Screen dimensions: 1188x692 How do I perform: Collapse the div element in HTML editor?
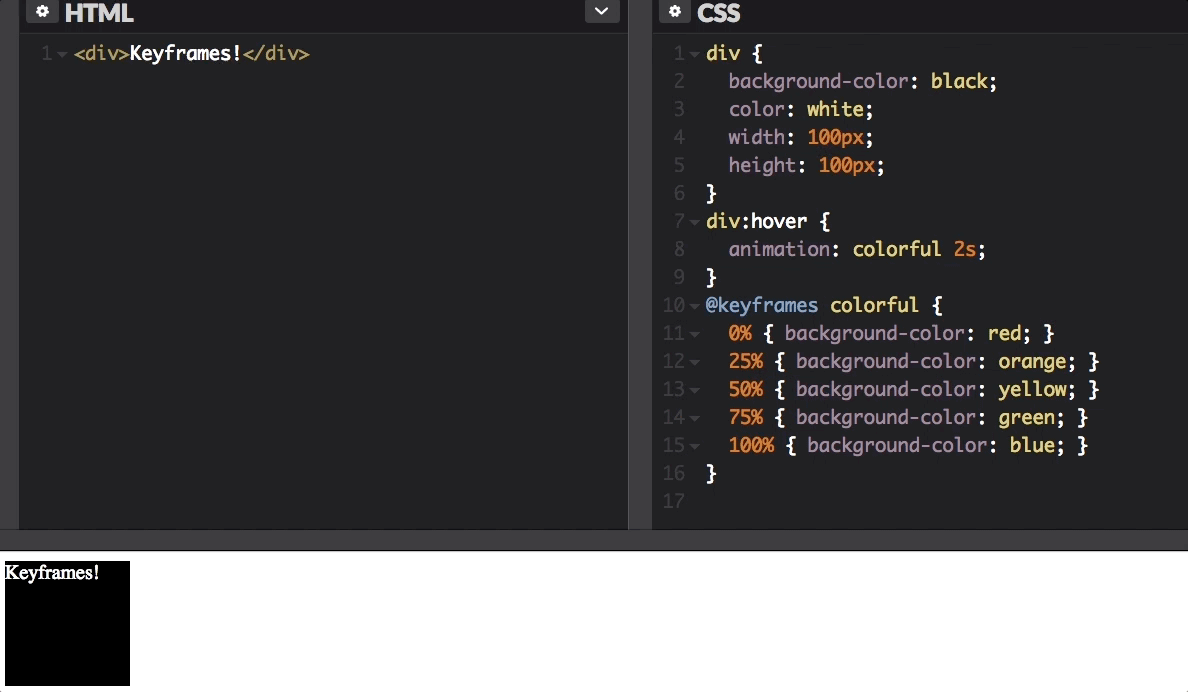pos(60,53)
